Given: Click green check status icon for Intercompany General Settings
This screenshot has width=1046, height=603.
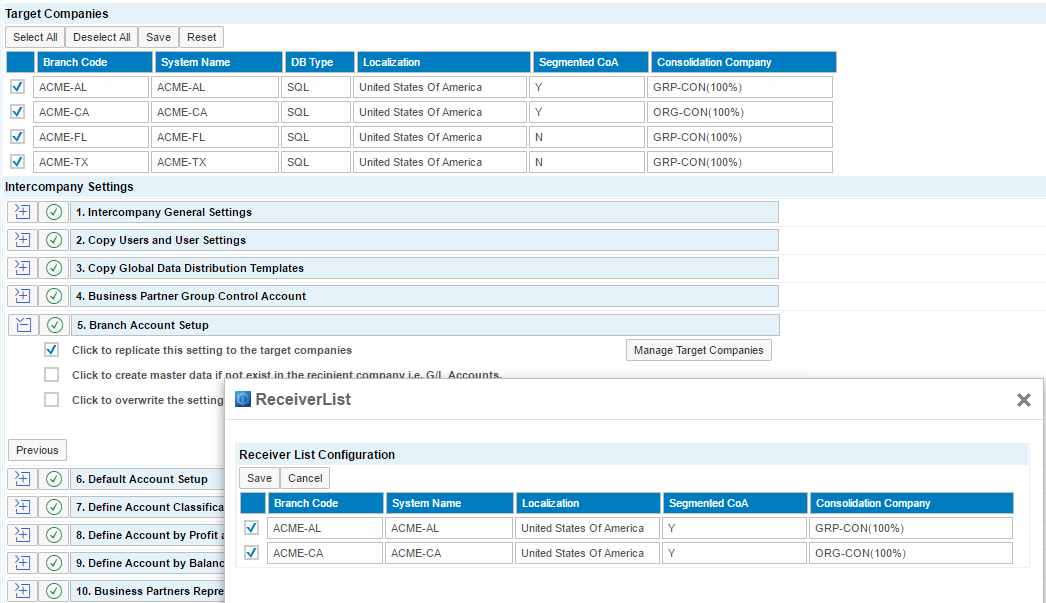Looking at the screenshot, I should (x=55, y=212).
